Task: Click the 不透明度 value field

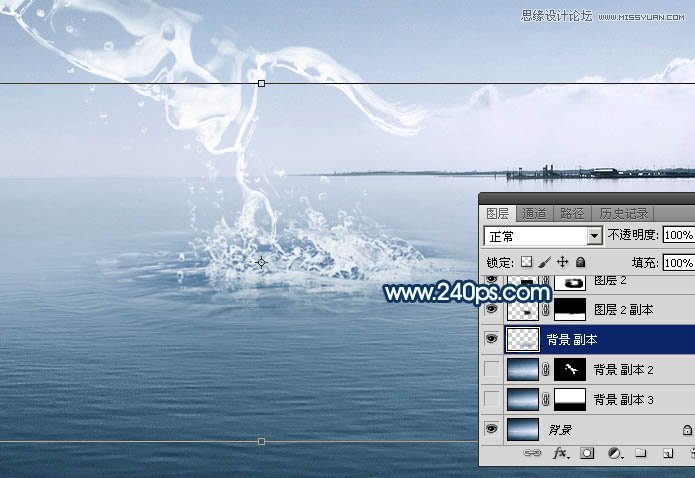Action: coord(677,236)
